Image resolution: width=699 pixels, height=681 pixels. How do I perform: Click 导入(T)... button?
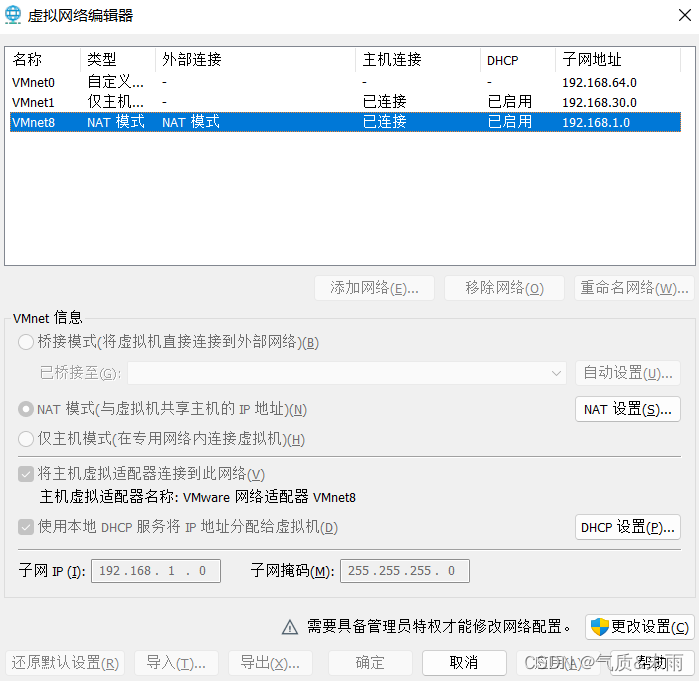(176, 663)
